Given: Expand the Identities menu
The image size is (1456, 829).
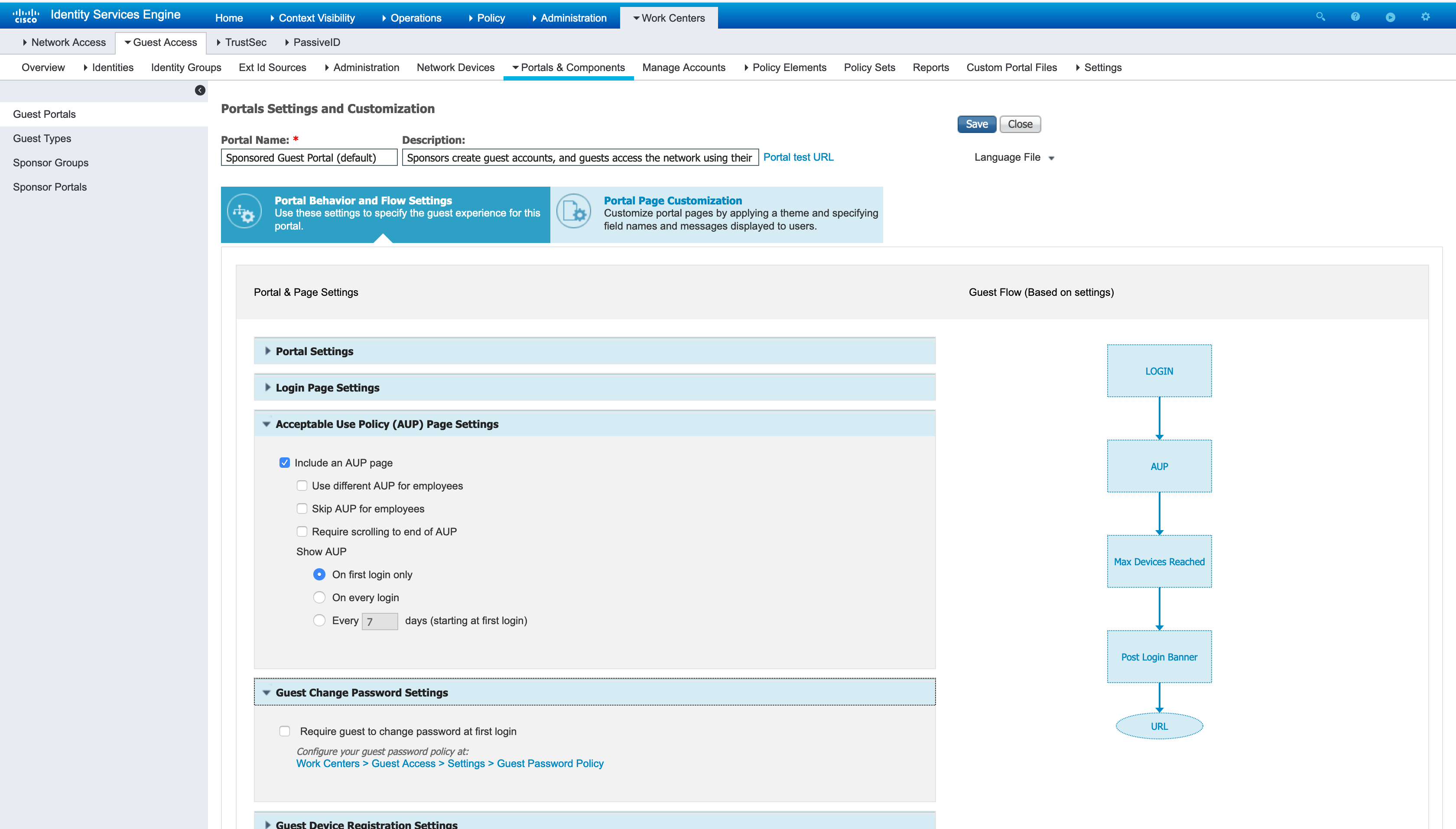Looking at the screenshot, I should 108,67.
